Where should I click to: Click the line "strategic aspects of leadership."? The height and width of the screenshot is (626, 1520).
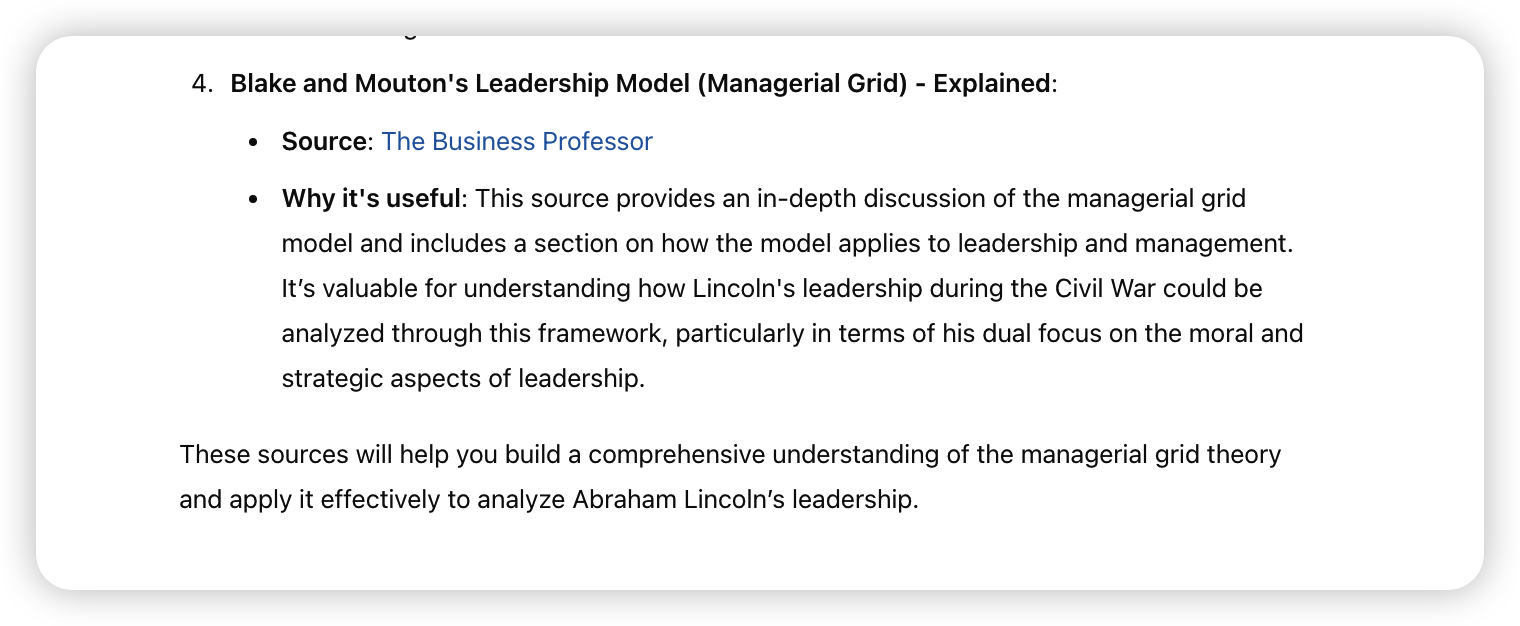pyautogui.click(x=463, y=380)
